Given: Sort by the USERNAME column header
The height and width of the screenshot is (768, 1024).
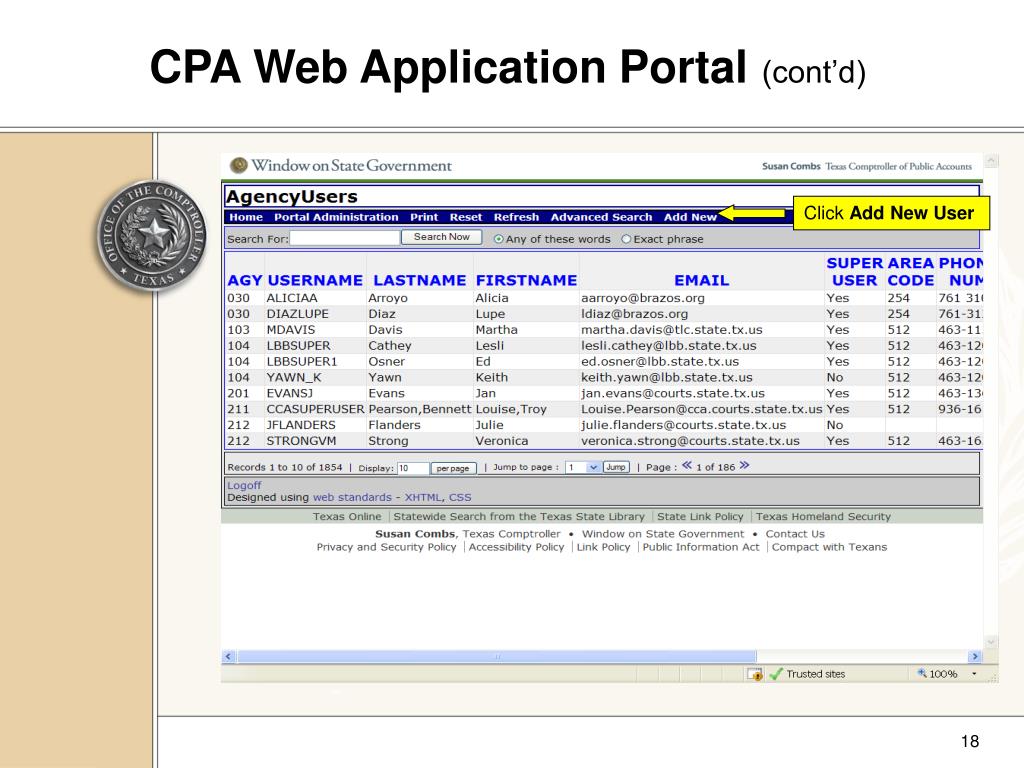Looking at the screenshot, I should coord(315,280).
